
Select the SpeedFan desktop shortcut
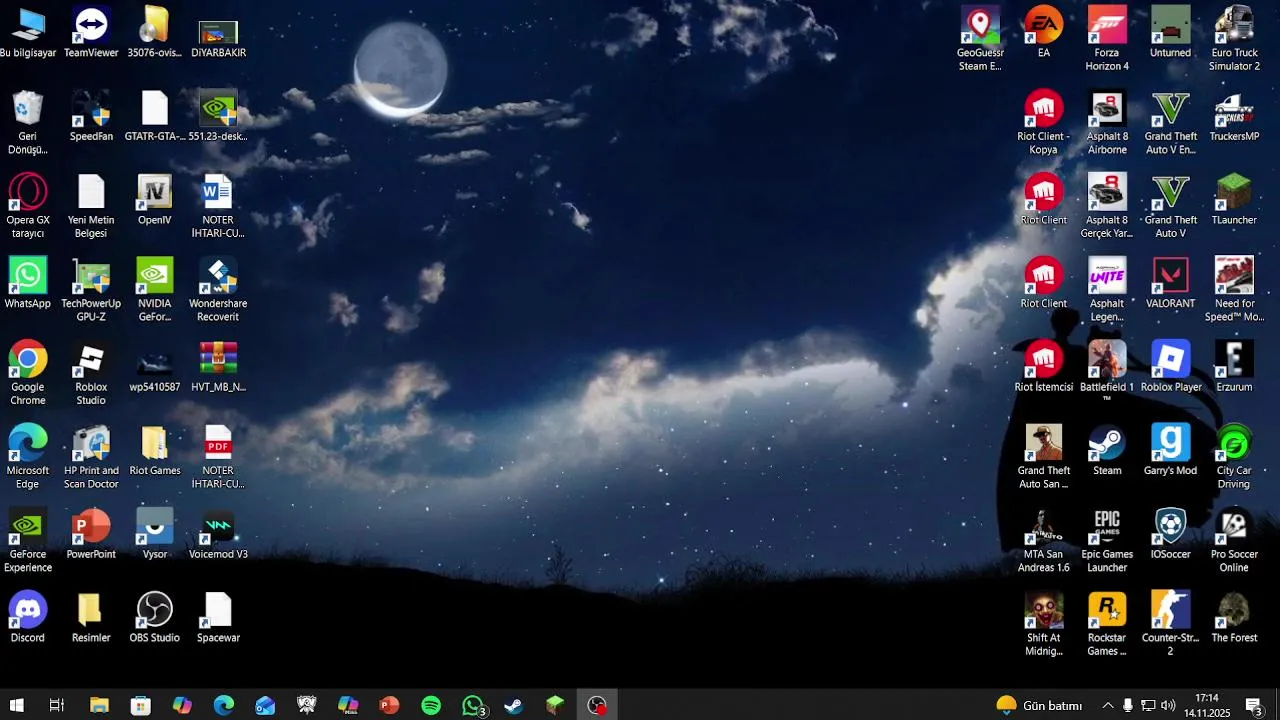[91, 116]
